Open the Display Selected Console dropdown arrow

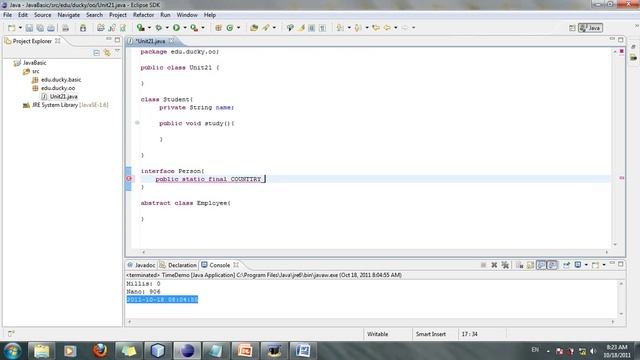pyautogui.click(x=586, y=265)
